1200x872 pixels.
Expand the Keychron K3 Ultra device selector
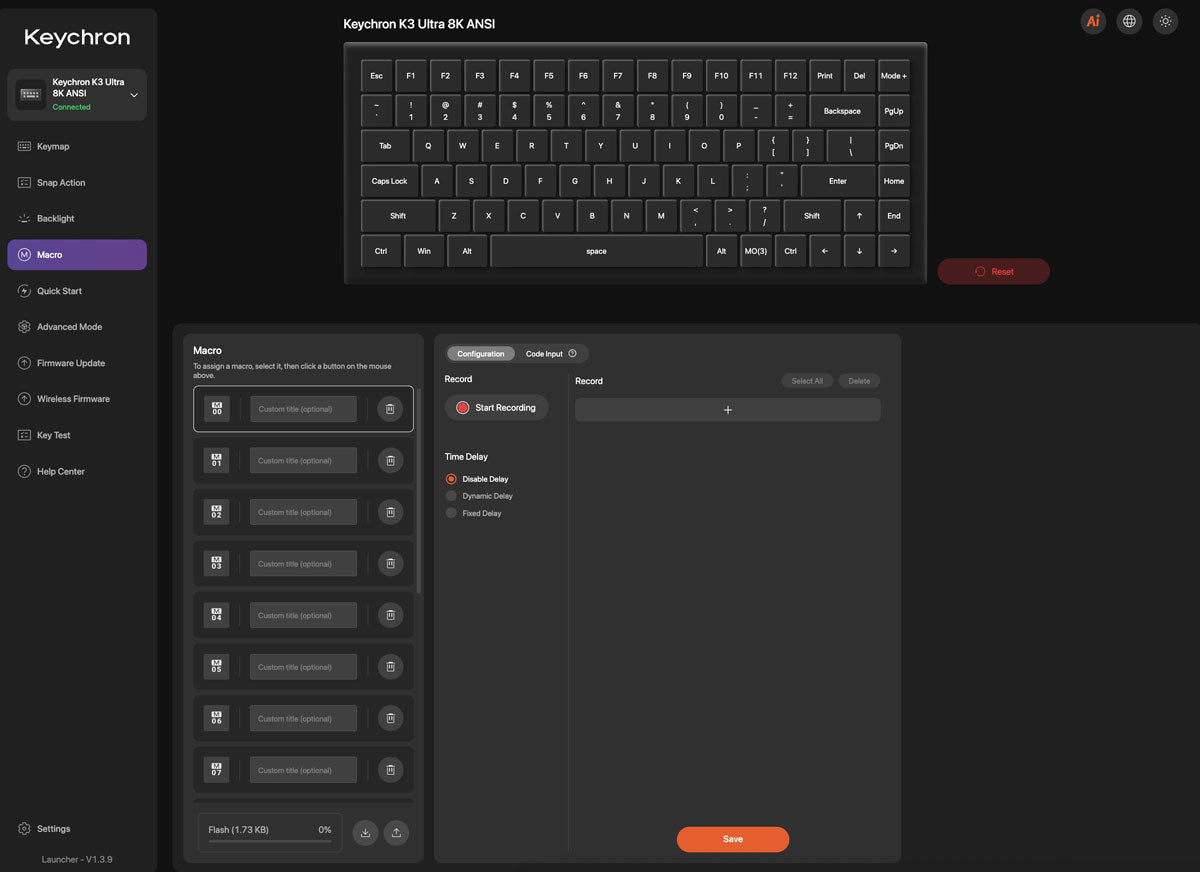click(x=77, y=95)
